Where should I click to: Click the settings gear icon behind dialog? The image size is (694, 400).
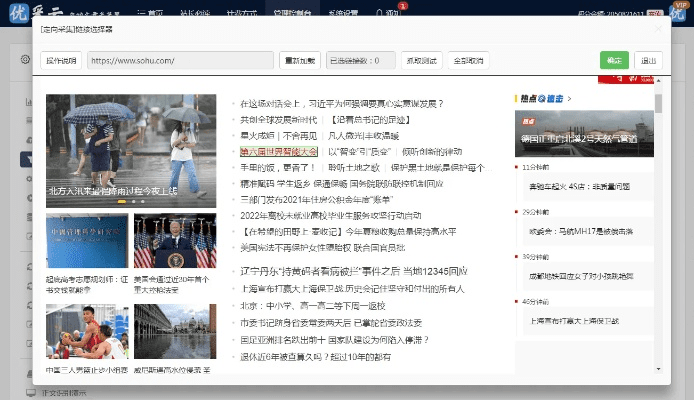click(x=25, y=60)
